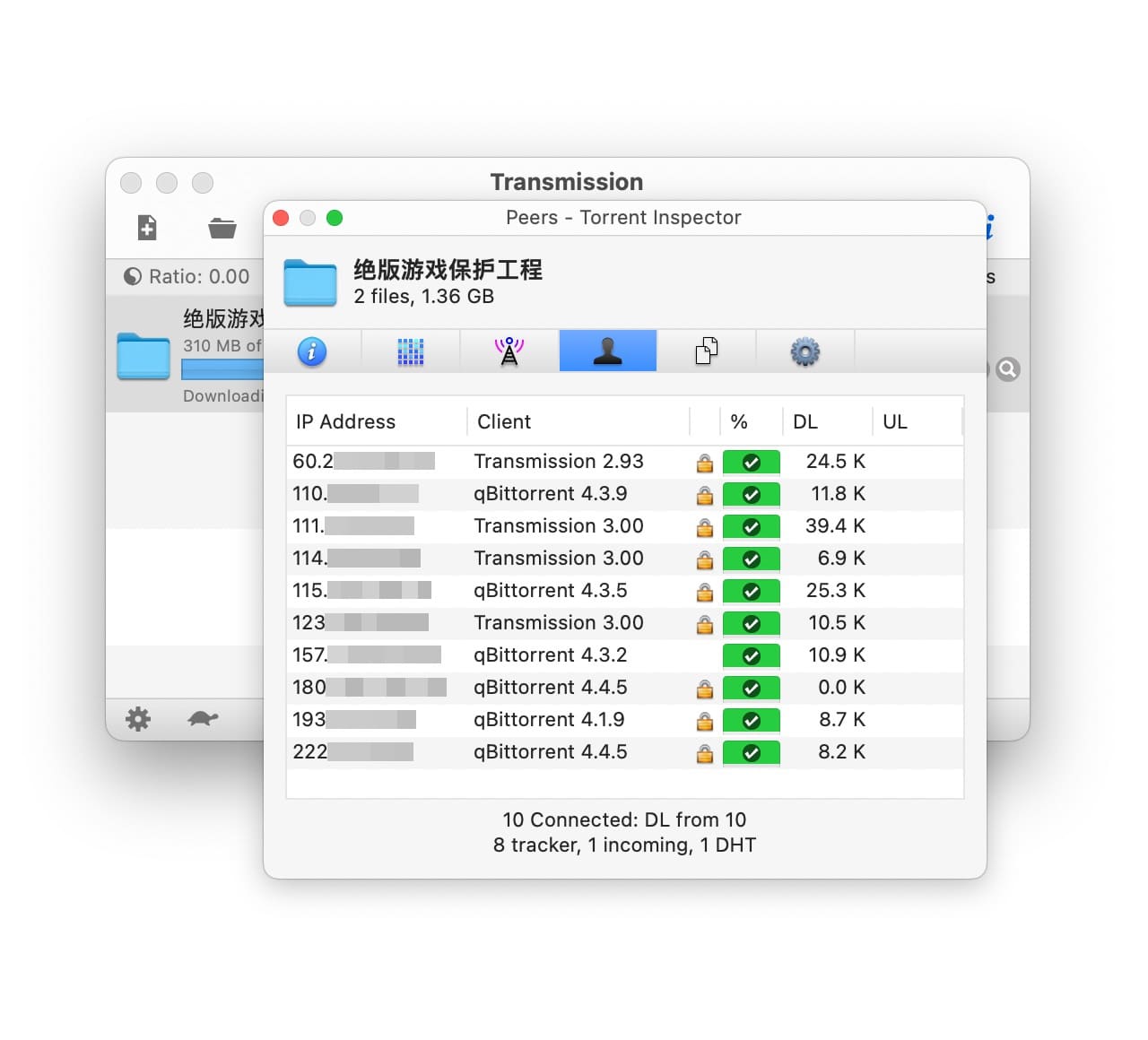Select the qBittorrent 4.3.9 client cell

coord(551,493)
